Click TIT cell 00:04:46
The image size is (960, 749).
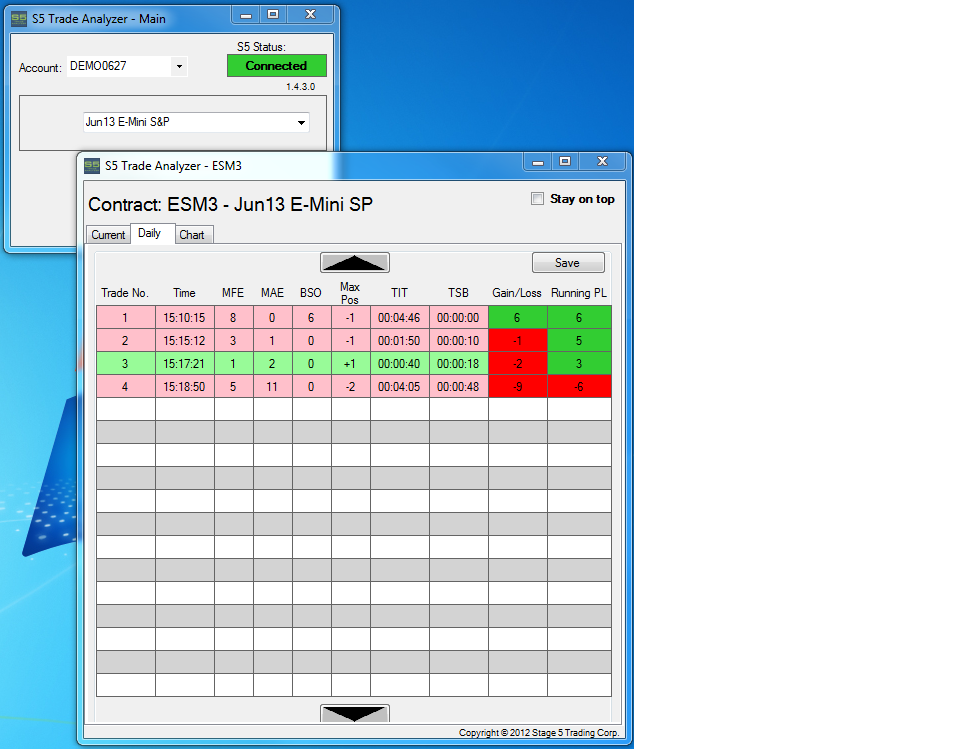point(399,318)
